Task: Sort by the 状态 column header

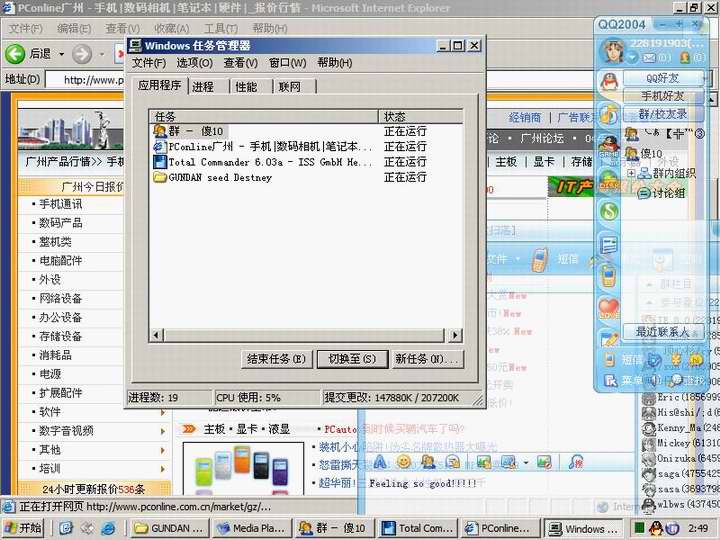Action: 420,117
